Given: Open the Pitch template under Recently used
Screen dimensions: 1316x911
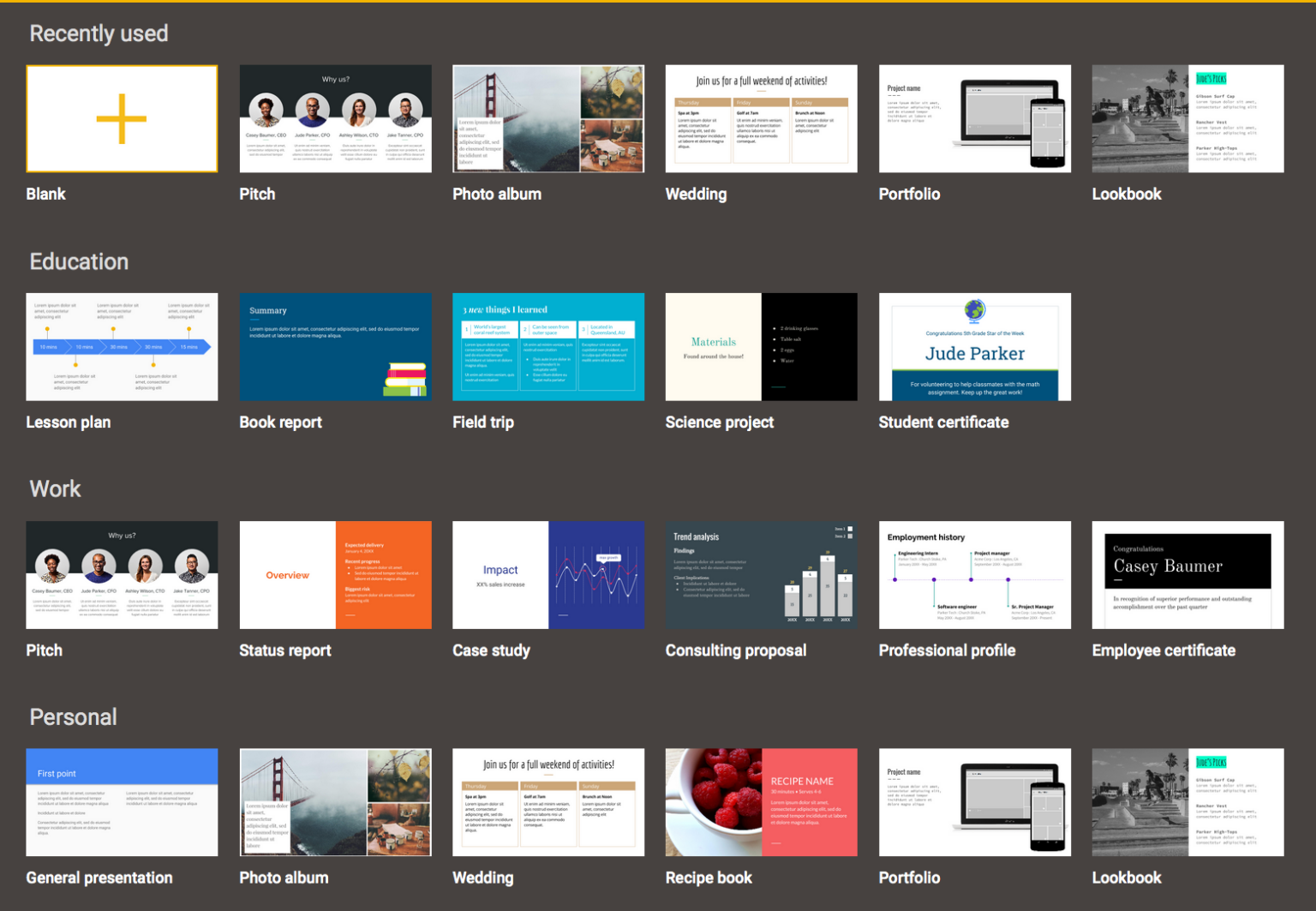Looking at the screenshot, I should click(x=335, y=118).
